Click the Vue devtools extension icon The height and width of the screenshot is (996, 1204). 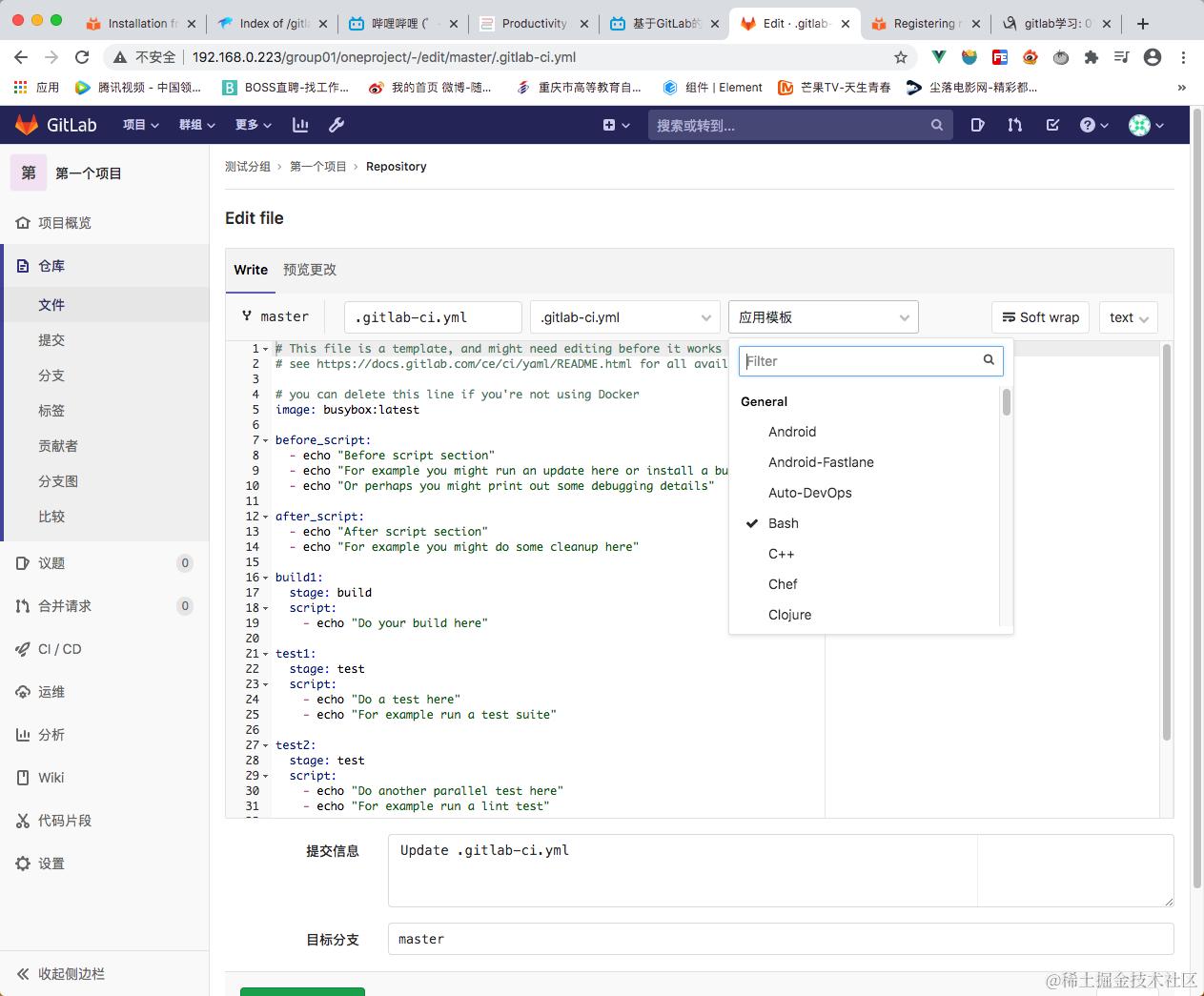click(939, 57)
